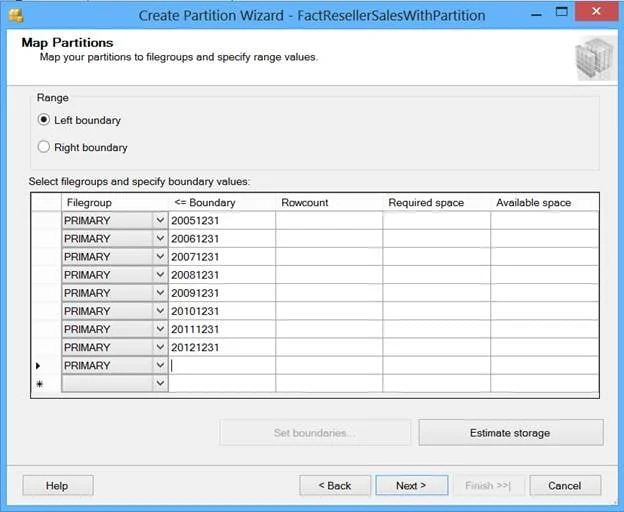This screenshot has width=624, height=512.
Task: Click the empty boundary field being edited
Action: tap(222, 366)
